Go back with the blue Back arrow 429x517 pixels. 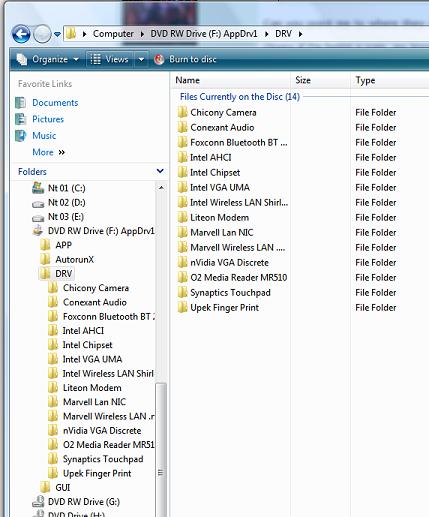pyautogui.click(x=21, y=34)
